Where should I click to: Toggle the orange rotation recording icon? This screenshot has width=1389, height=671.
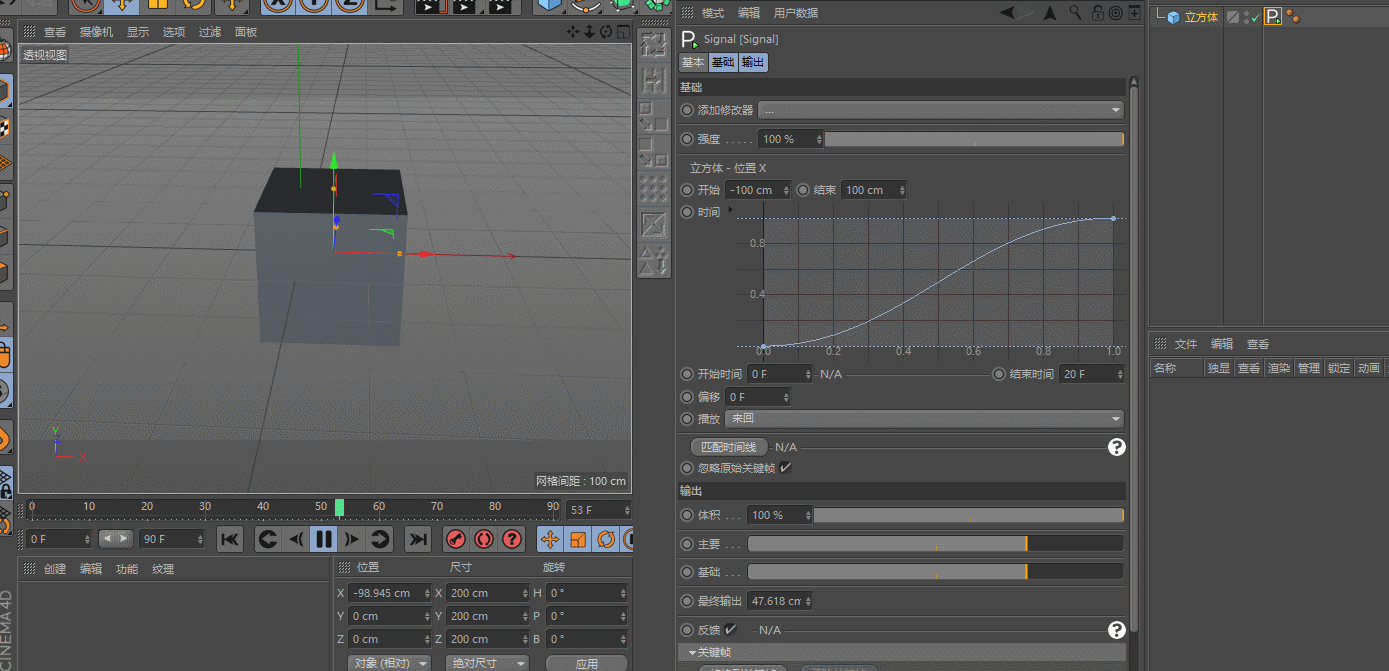tap(604, 539)
